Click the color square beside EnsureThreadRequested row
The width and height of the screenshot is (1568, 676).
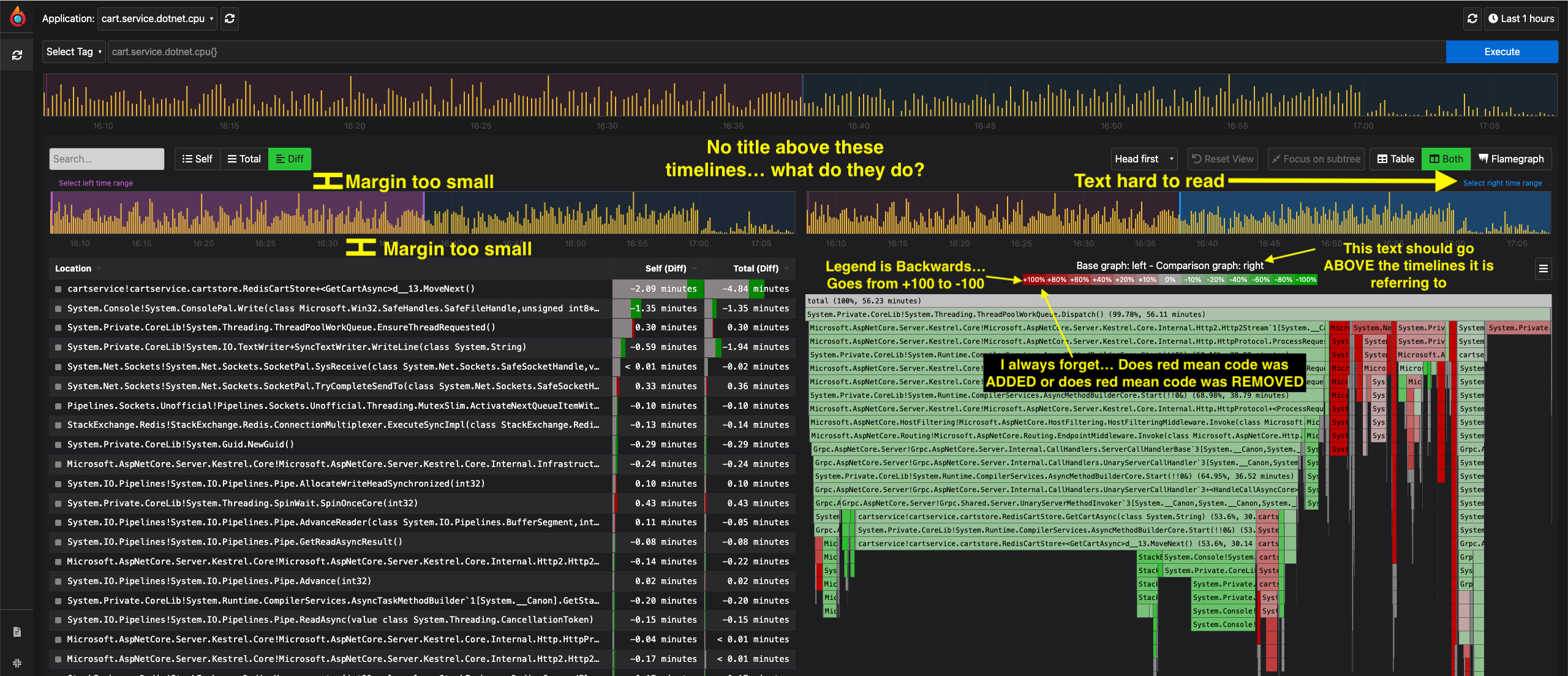[x=58, y=328]
